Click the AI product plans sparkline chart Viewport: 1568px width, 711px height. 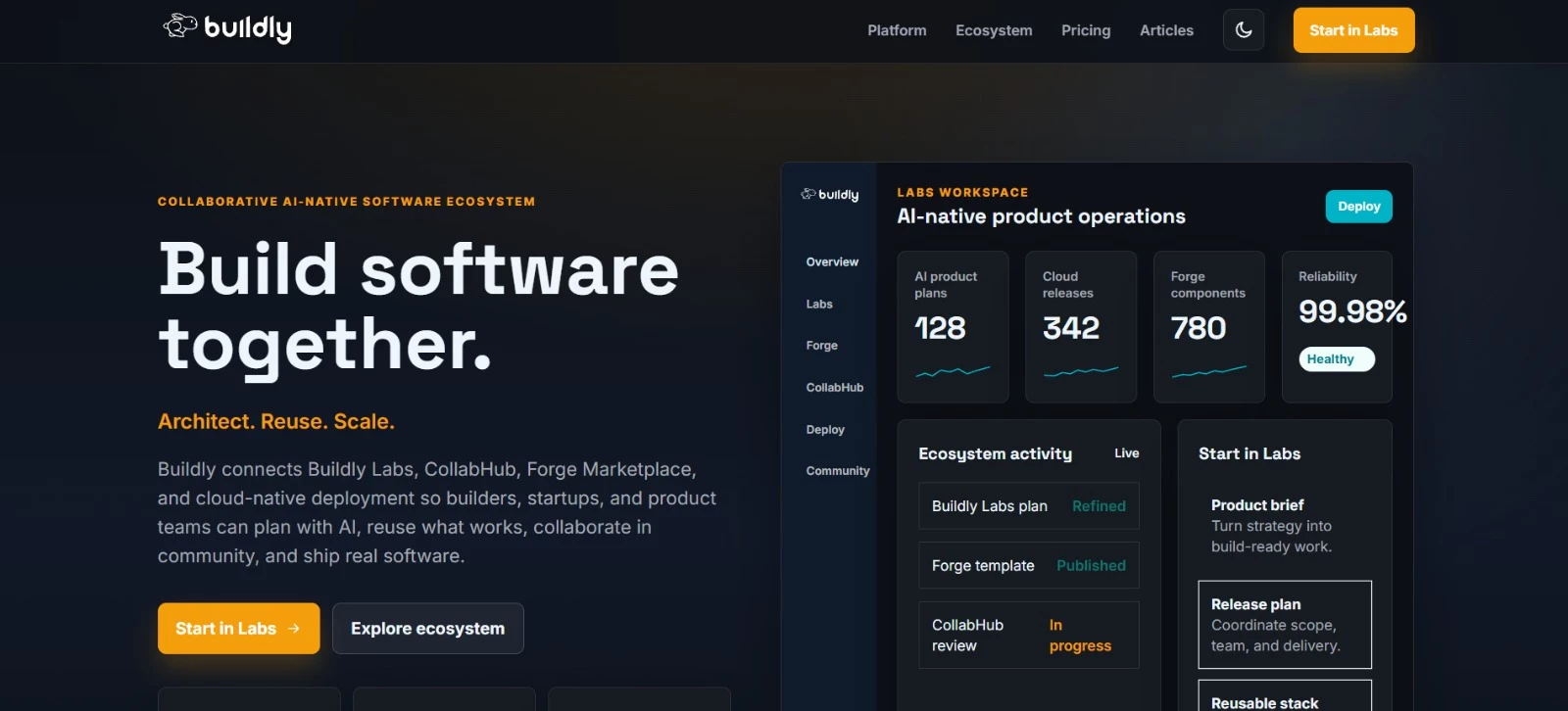pyautogui.click(x=953, y=371)
